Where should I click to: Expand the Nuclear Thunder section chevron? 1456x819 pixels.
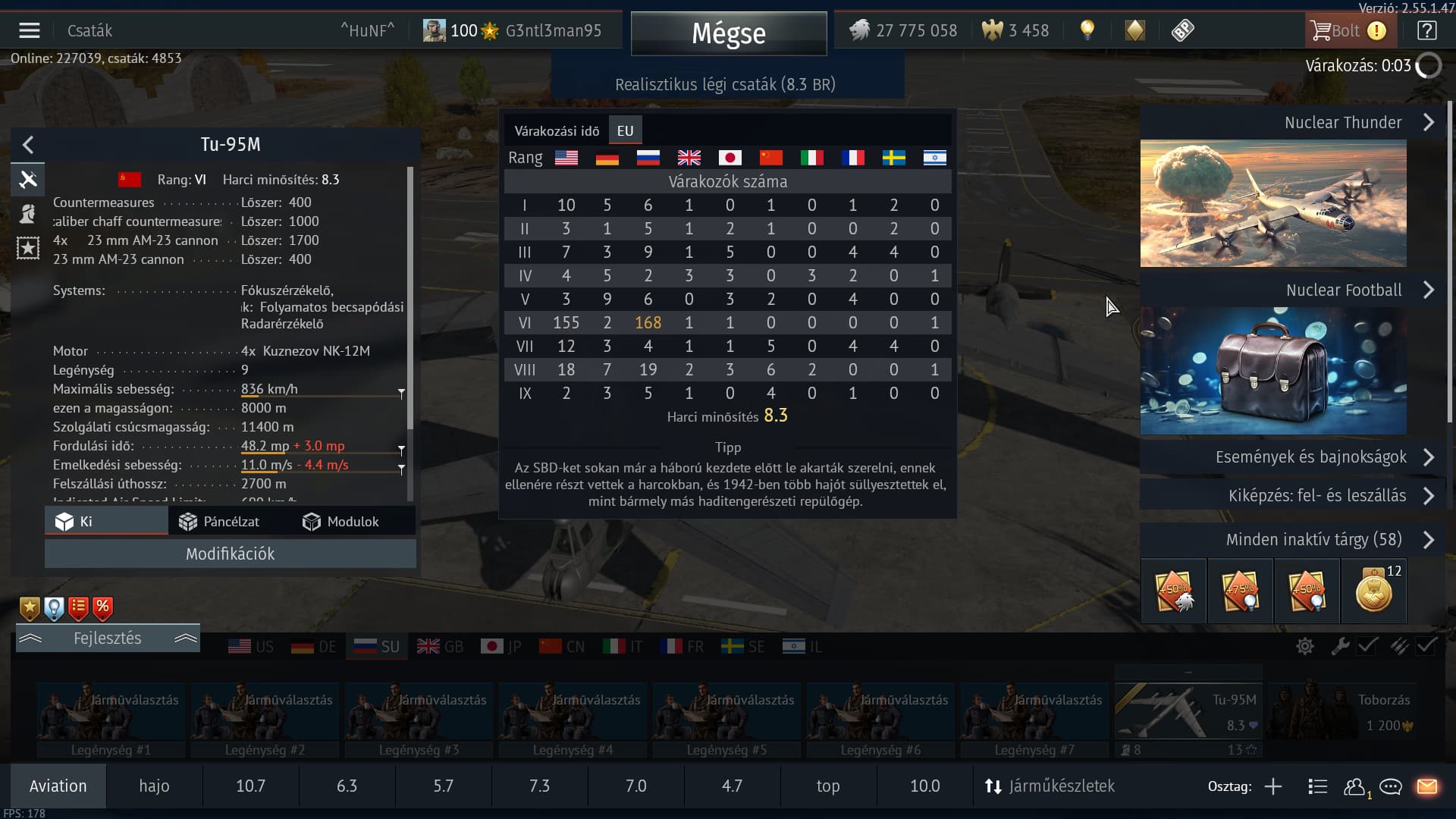[1429, 122]
